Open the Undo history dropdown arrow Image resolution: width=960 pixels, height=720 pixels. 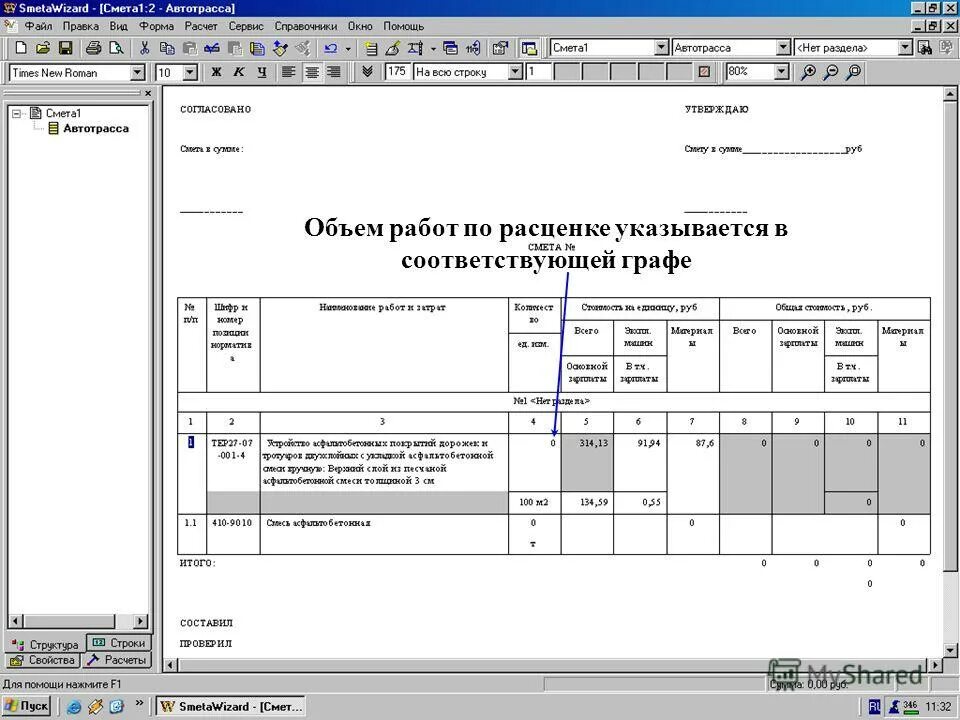click(x=348, y=48)
